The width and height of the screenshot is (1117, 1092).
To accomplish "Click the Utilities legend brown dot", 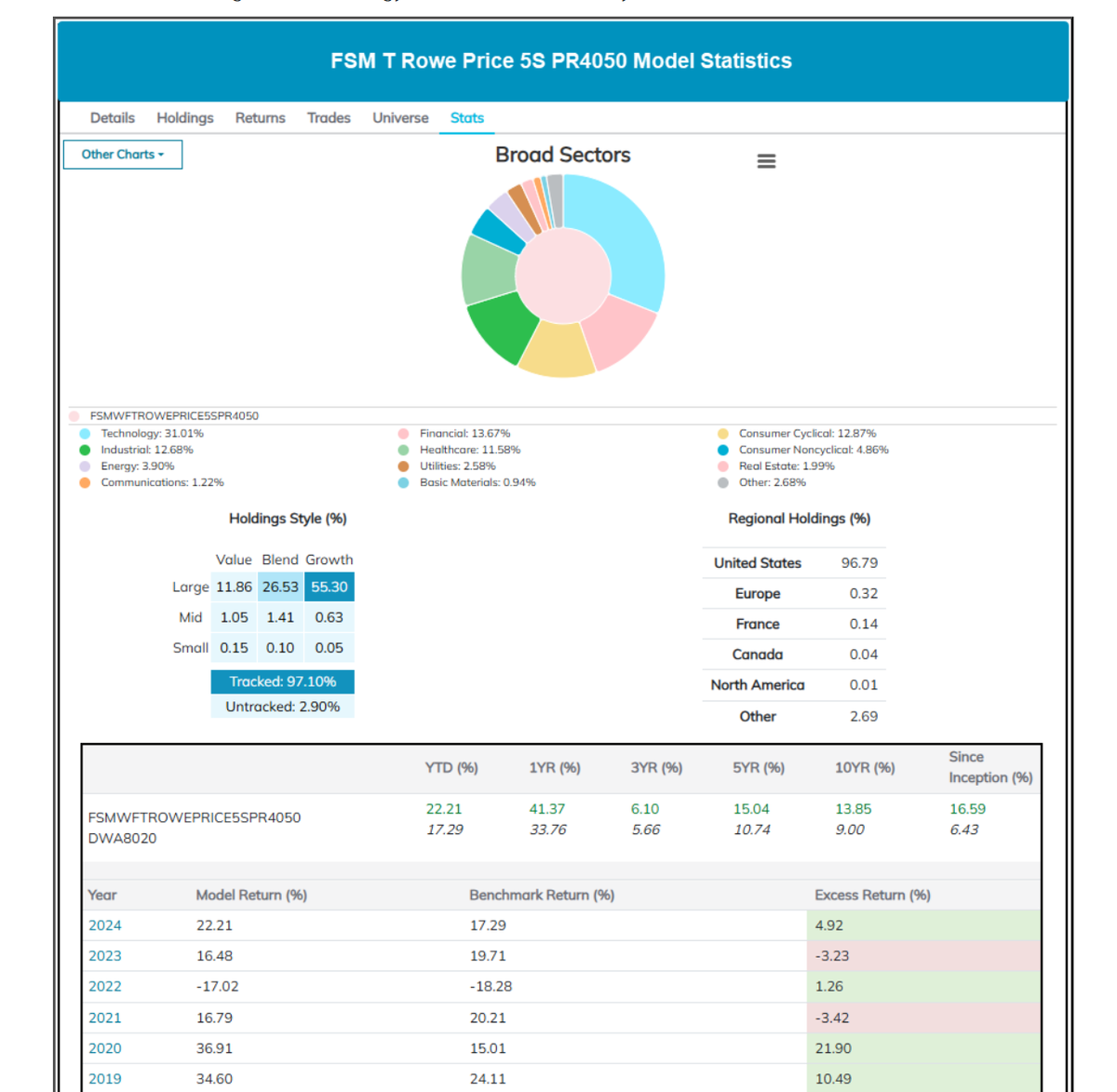I will coord(403,466).
